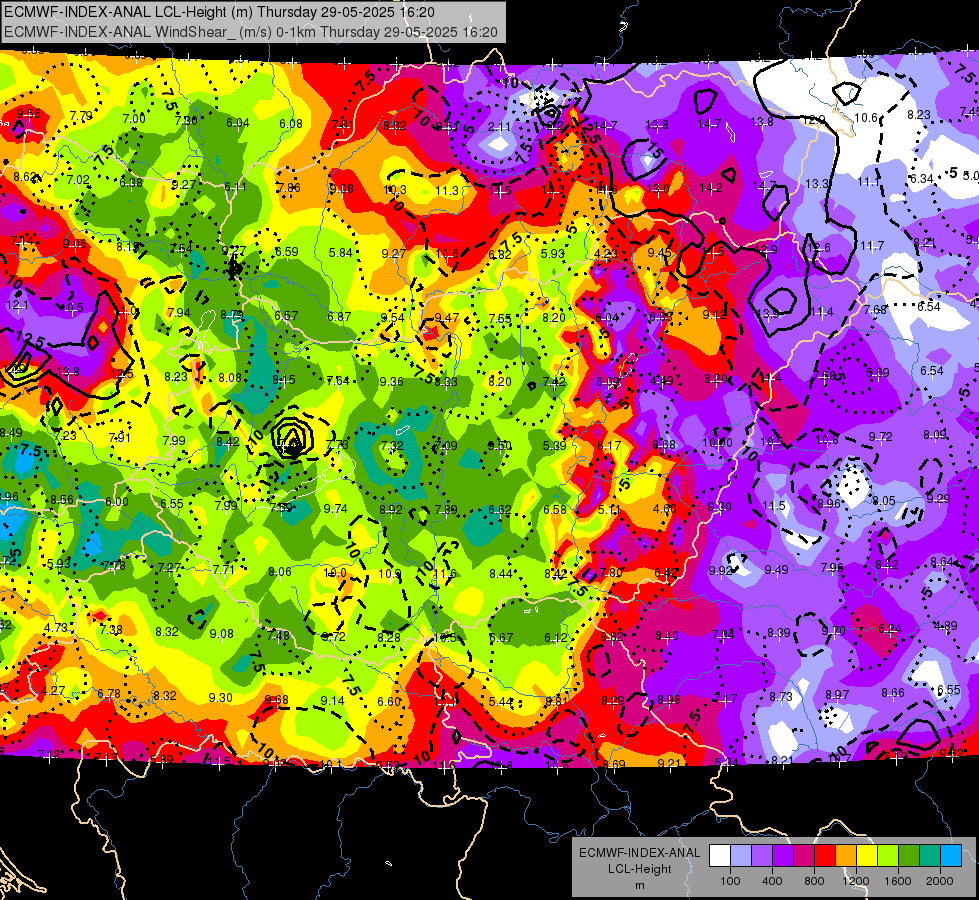Image resolution: width=979 pixels, height=900 pixels.
Task: Click the wind shear value 6.60
Action: pos(389,701)
